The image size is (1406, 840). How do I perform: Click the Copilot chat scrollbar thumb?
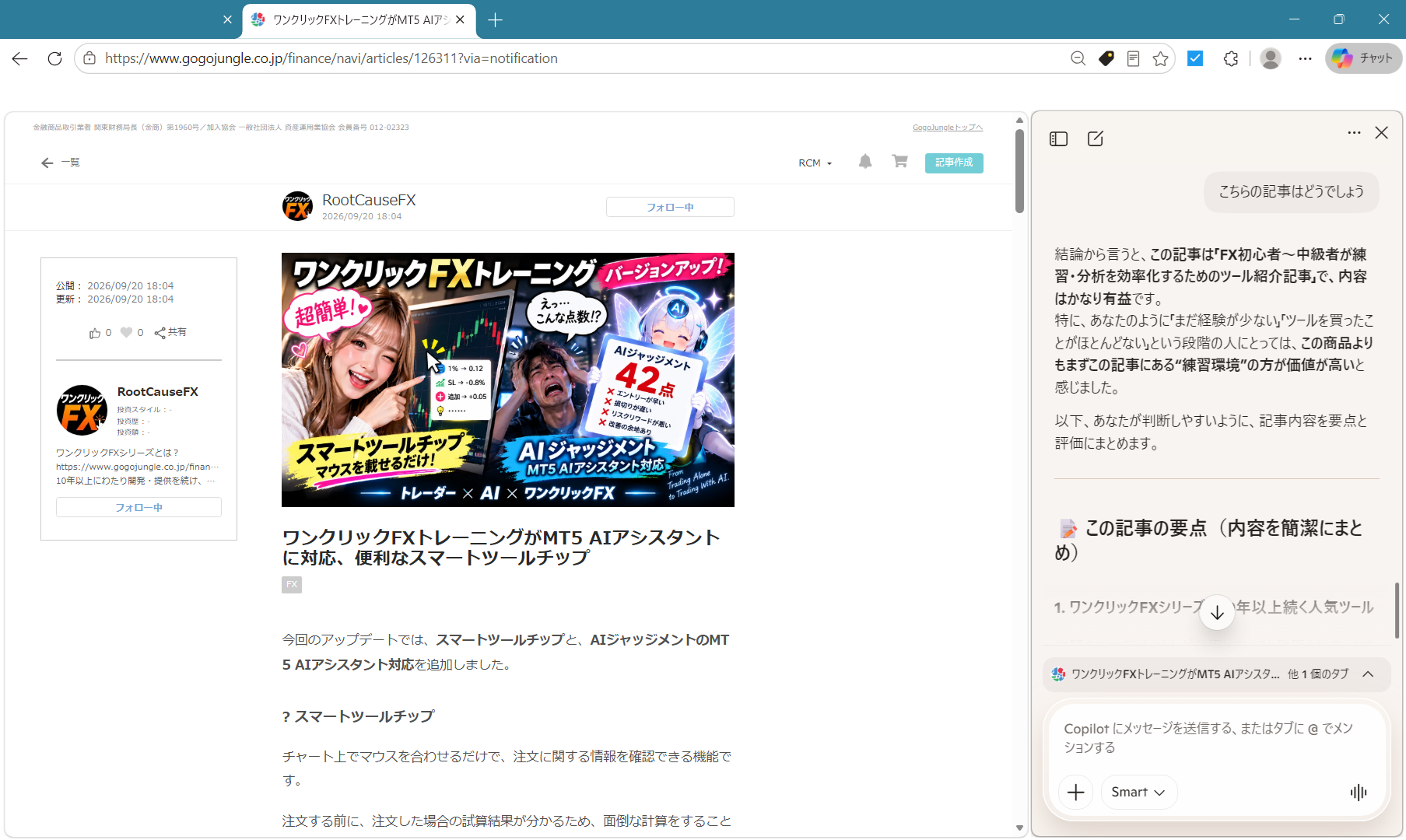pos(1397,611)
